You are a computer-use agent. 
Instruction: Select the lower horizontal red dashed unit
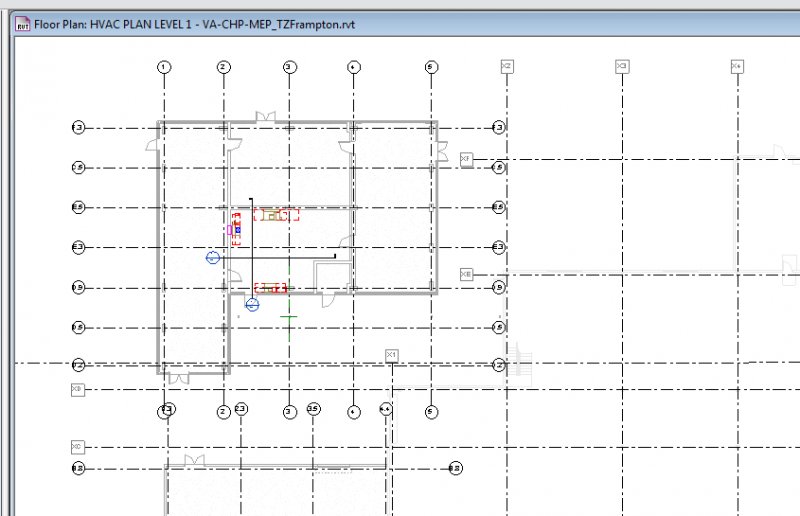[x=270, y=288]
